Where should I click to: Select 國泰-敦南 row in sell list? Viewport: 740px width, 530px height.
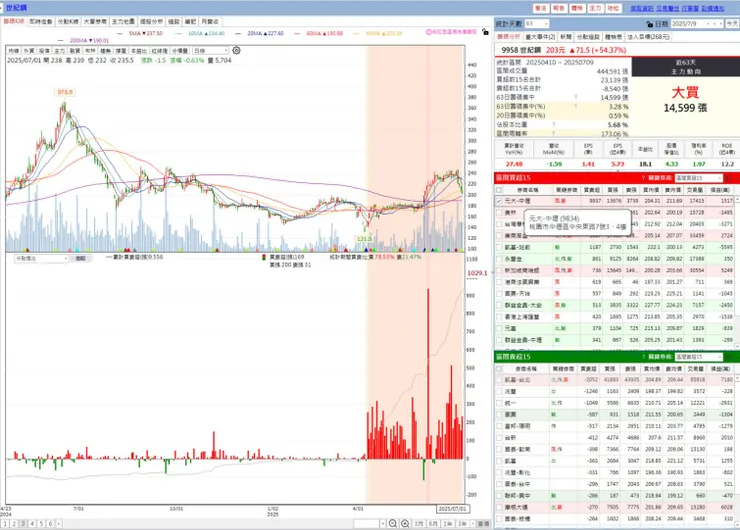point(614,449)
